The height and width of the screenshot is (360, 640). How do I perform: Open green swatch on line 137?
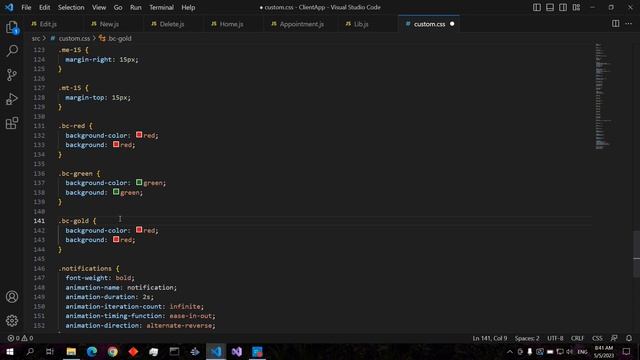click(x=139, y=182)
